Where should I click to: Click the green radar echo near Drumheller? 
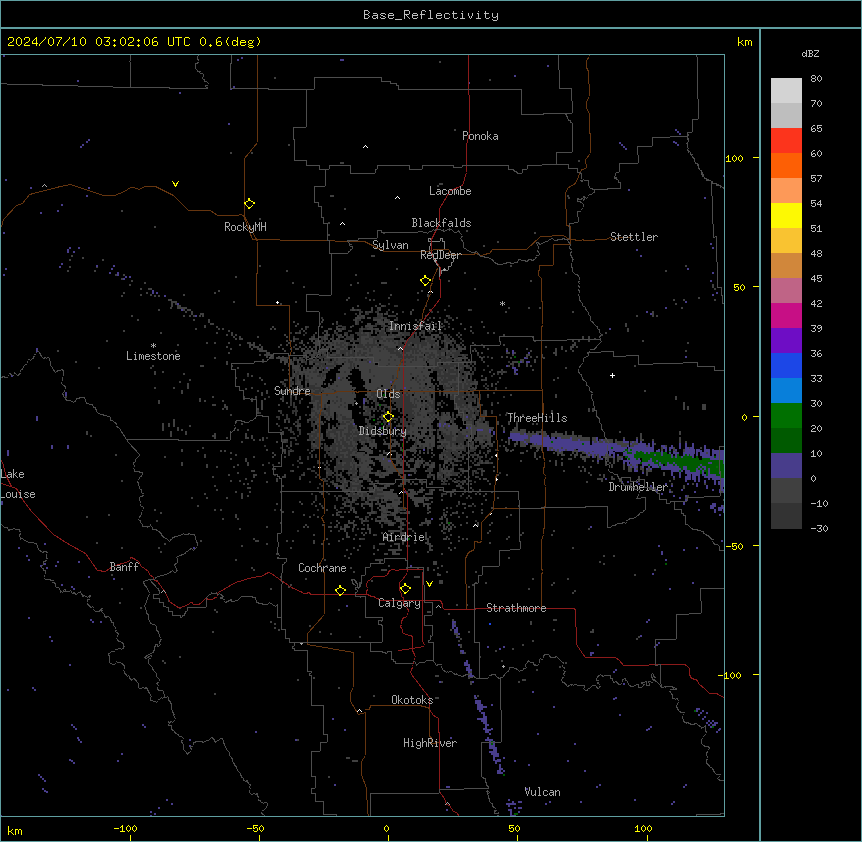point(679,461)
